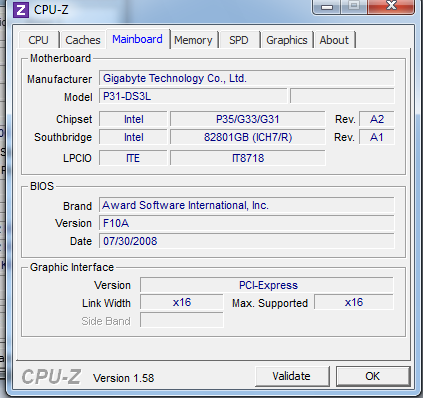This screenshot has width=423, height=398.
Task: Click the Model field P31-DS3L
Action: [193, 96]
